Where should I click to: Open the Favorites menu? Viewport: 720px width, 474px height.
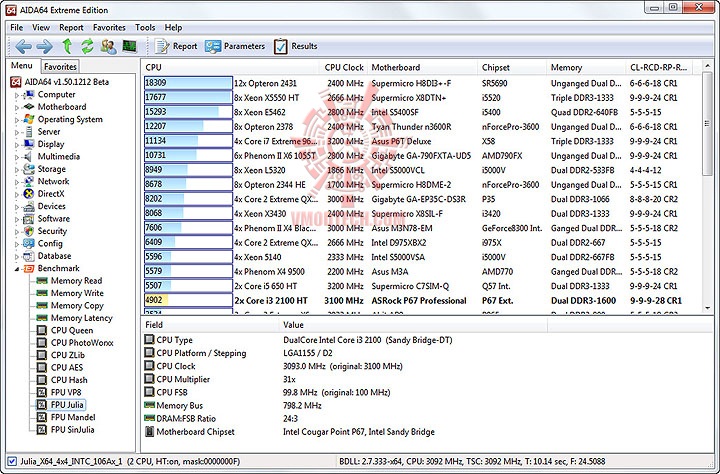pyautogui.click(x=109, y=28)
